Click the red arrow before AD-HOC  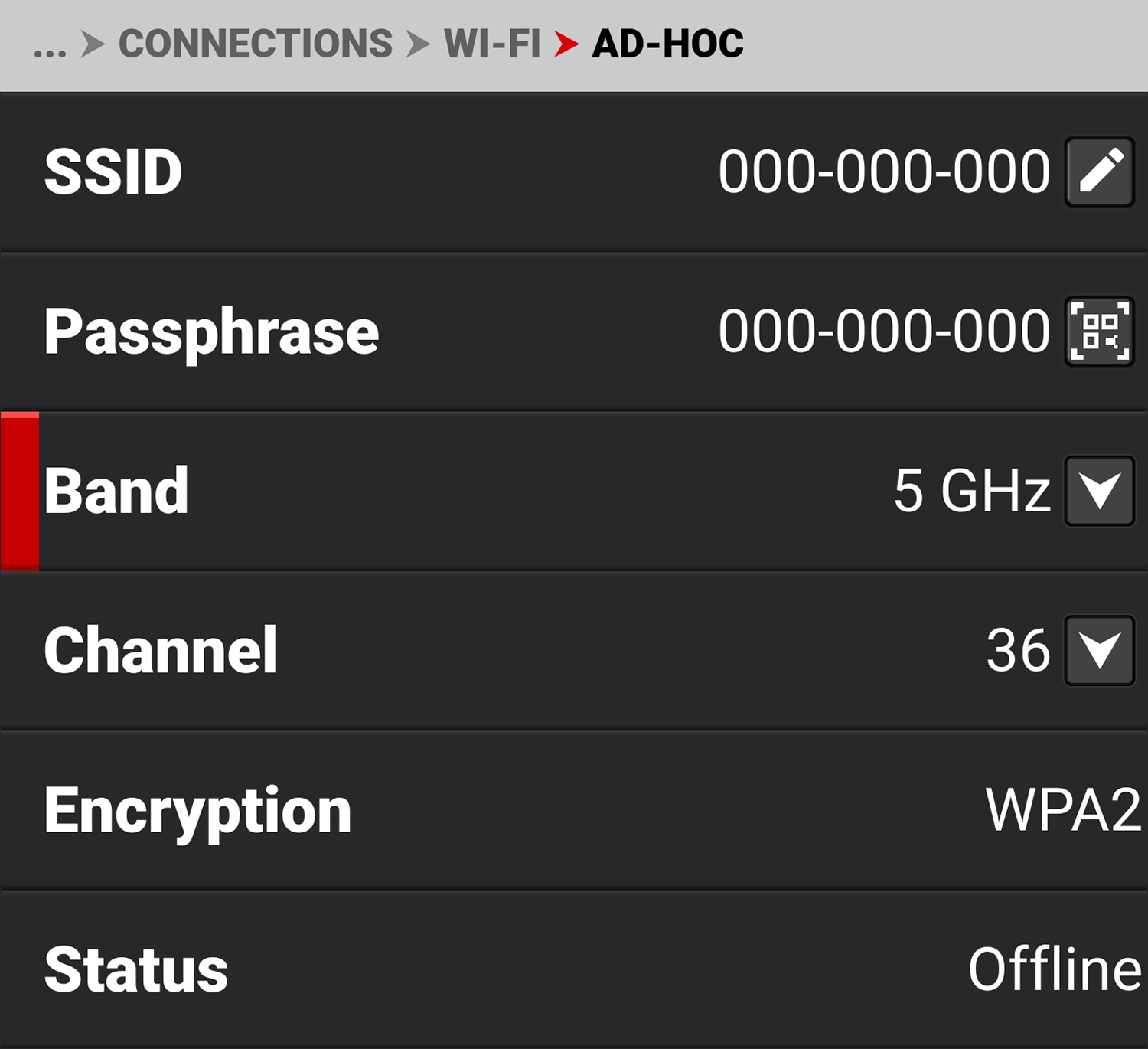pos(566,44)
